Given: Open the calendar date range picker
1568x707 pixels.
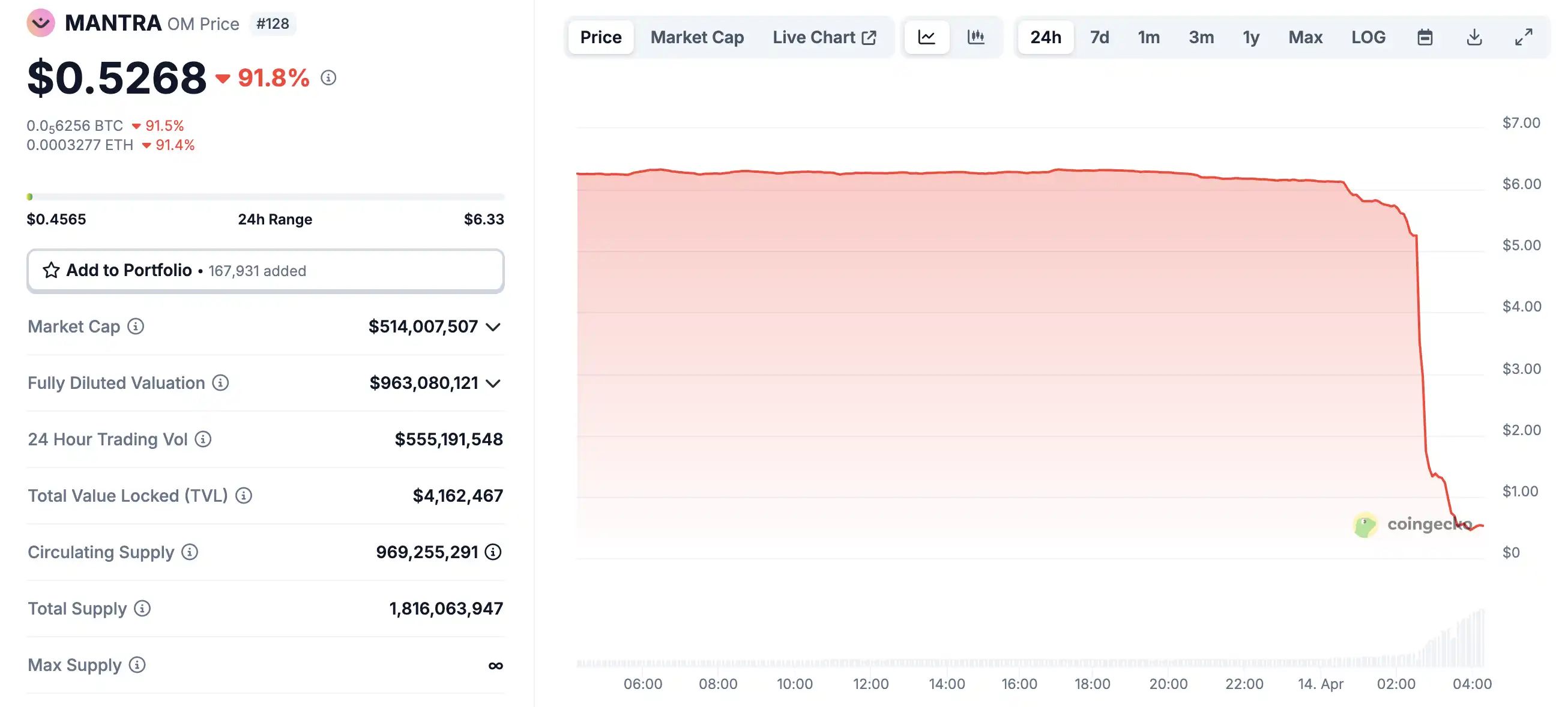Looking at the screenshot, I should coord(1425,37).
